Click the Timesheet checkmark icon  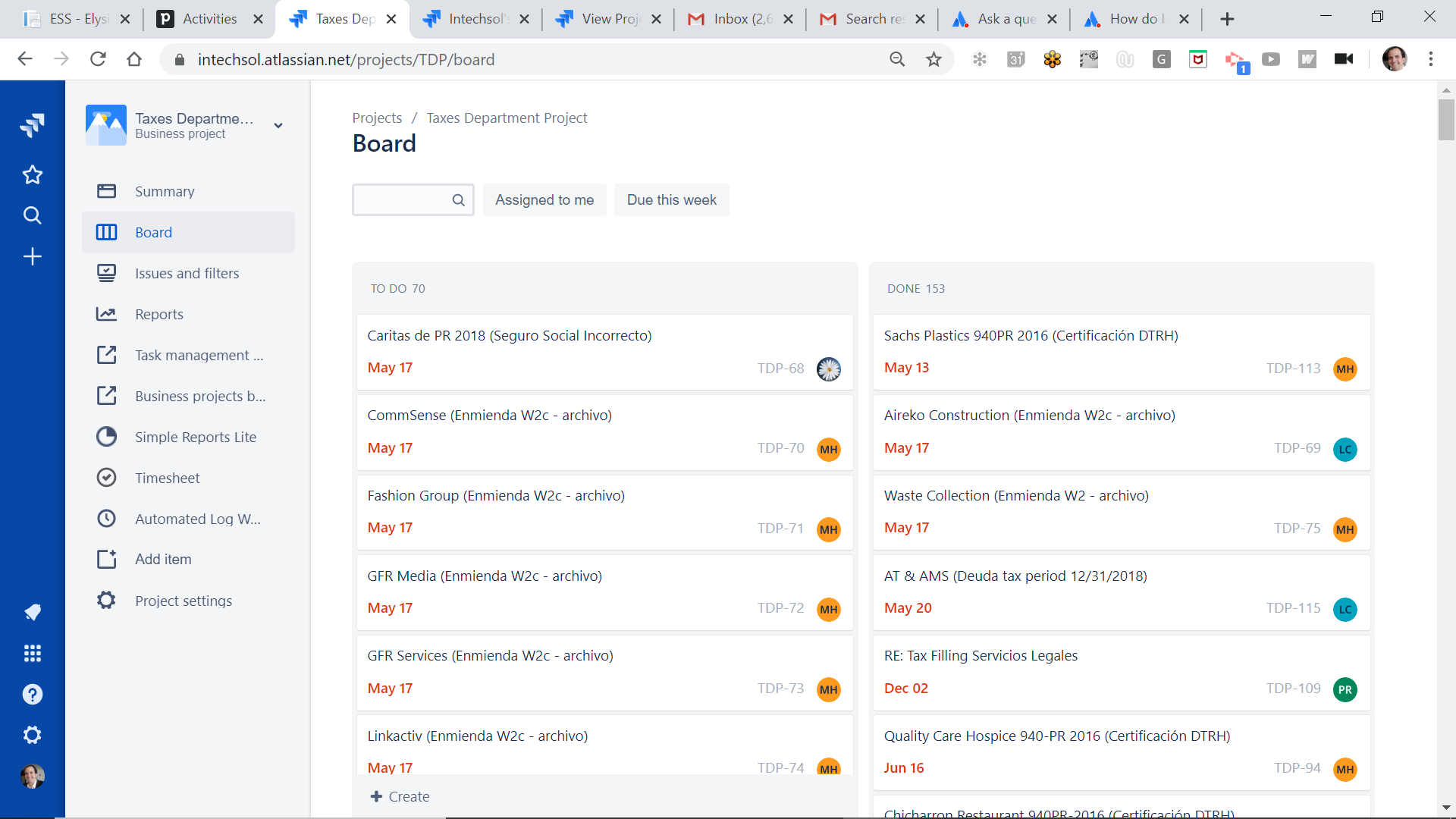point(106,478)
